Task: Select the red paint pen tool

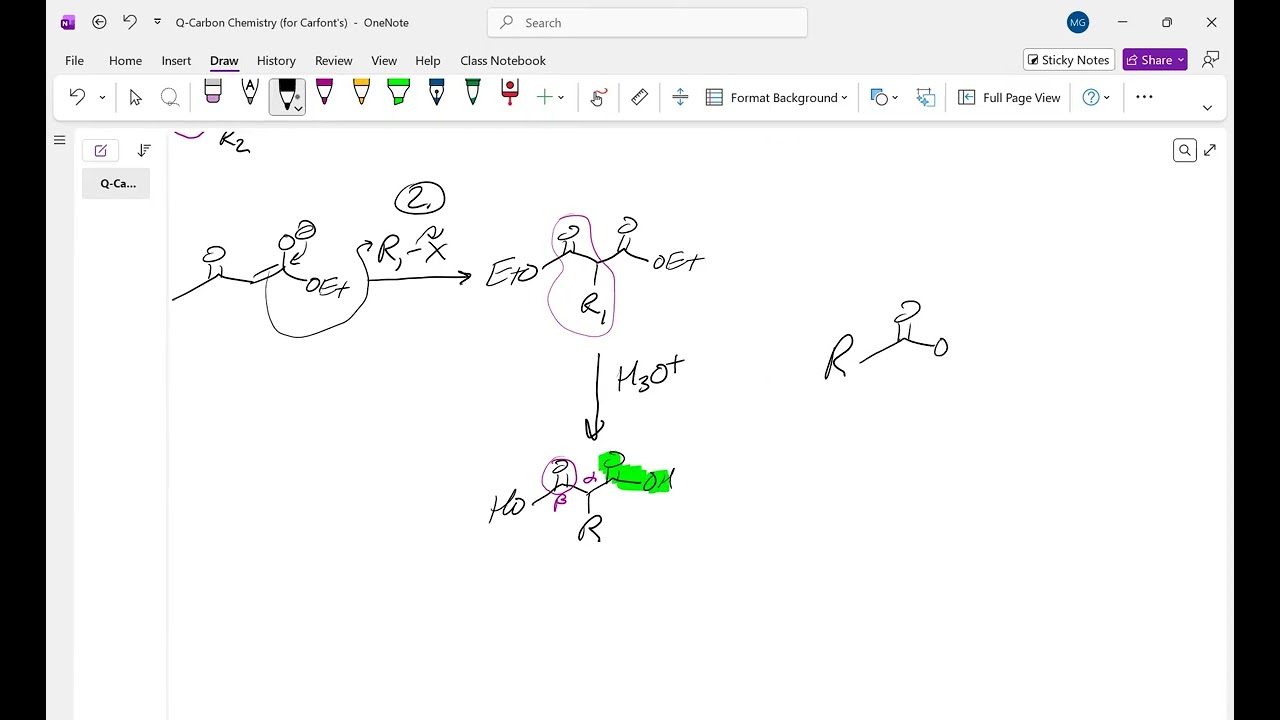Action: click(x=510, y=94)
